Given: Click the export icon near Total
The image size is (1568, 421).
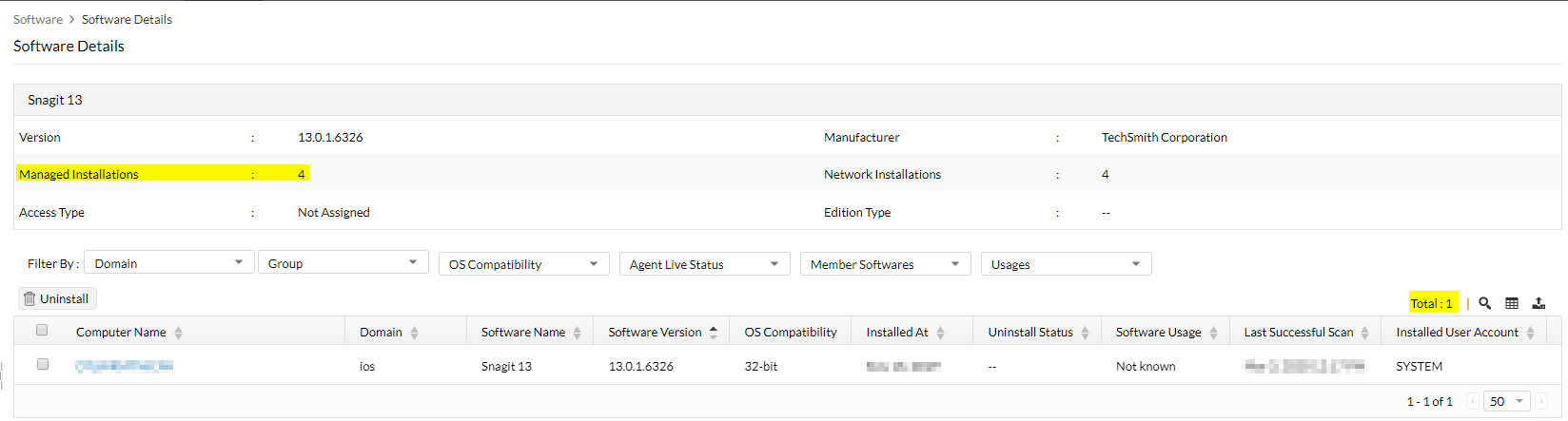Looking at the screenshot, I should [1539, 303].
